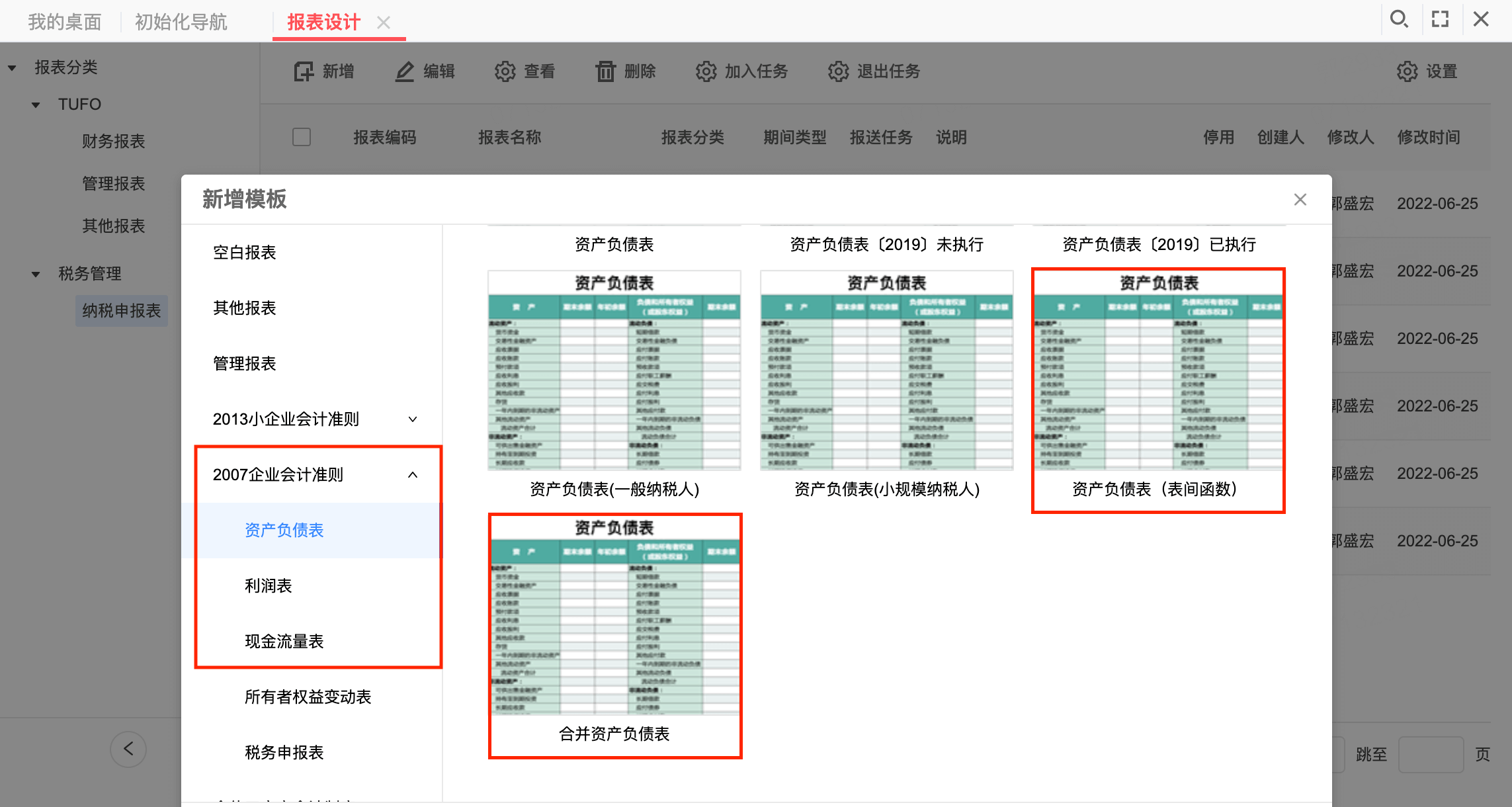Image resolution: width=1512 pixels, height=807 pixels.
Task: Click the 加入任务 toolbar icon
Action: click(x=706, y=71)
